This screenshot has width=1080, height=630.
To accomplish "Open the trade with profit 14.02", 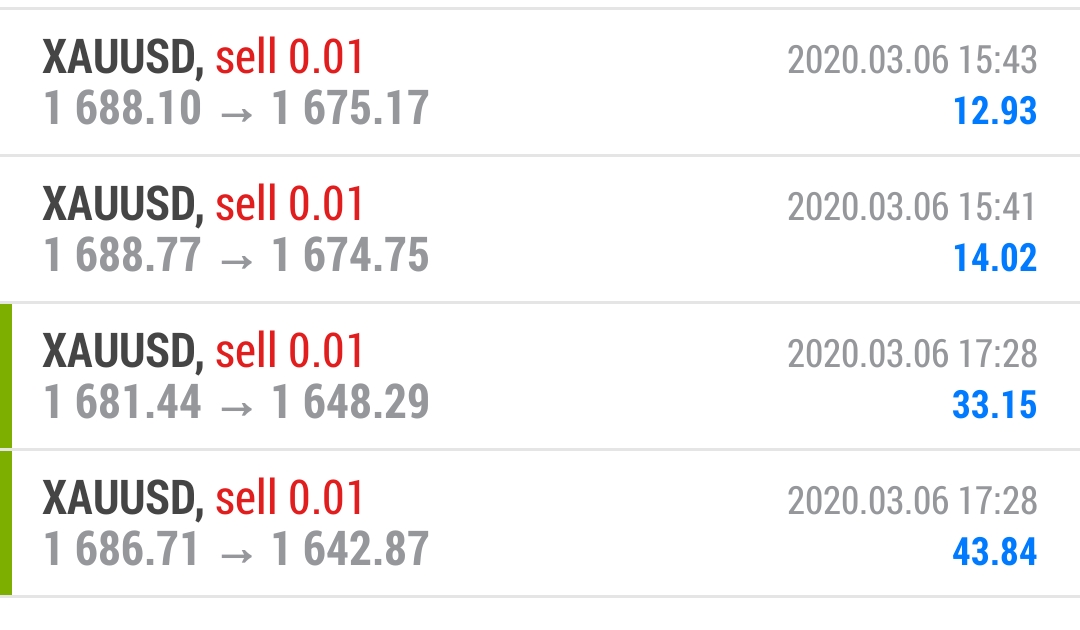I will (540, 229).
